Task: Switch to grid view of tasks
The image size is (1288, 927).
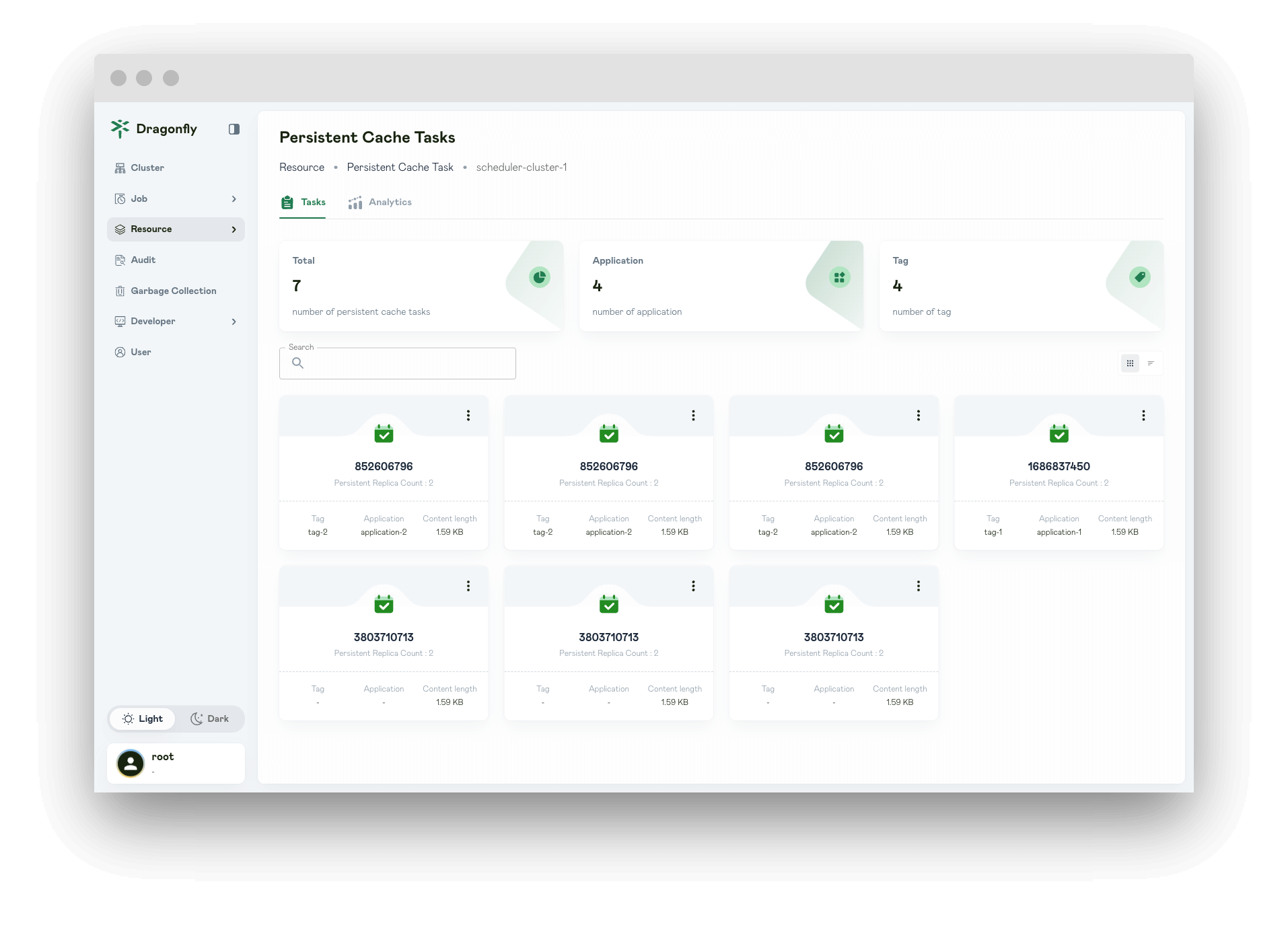Action: 1130,363
